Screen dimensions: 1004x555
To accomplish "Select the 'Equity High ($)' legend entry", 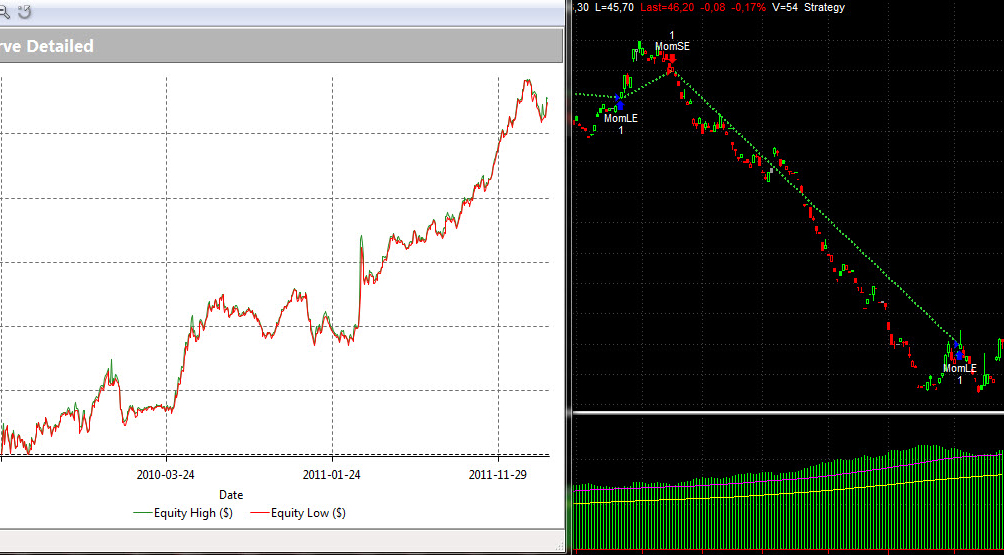I will point(183,513).
